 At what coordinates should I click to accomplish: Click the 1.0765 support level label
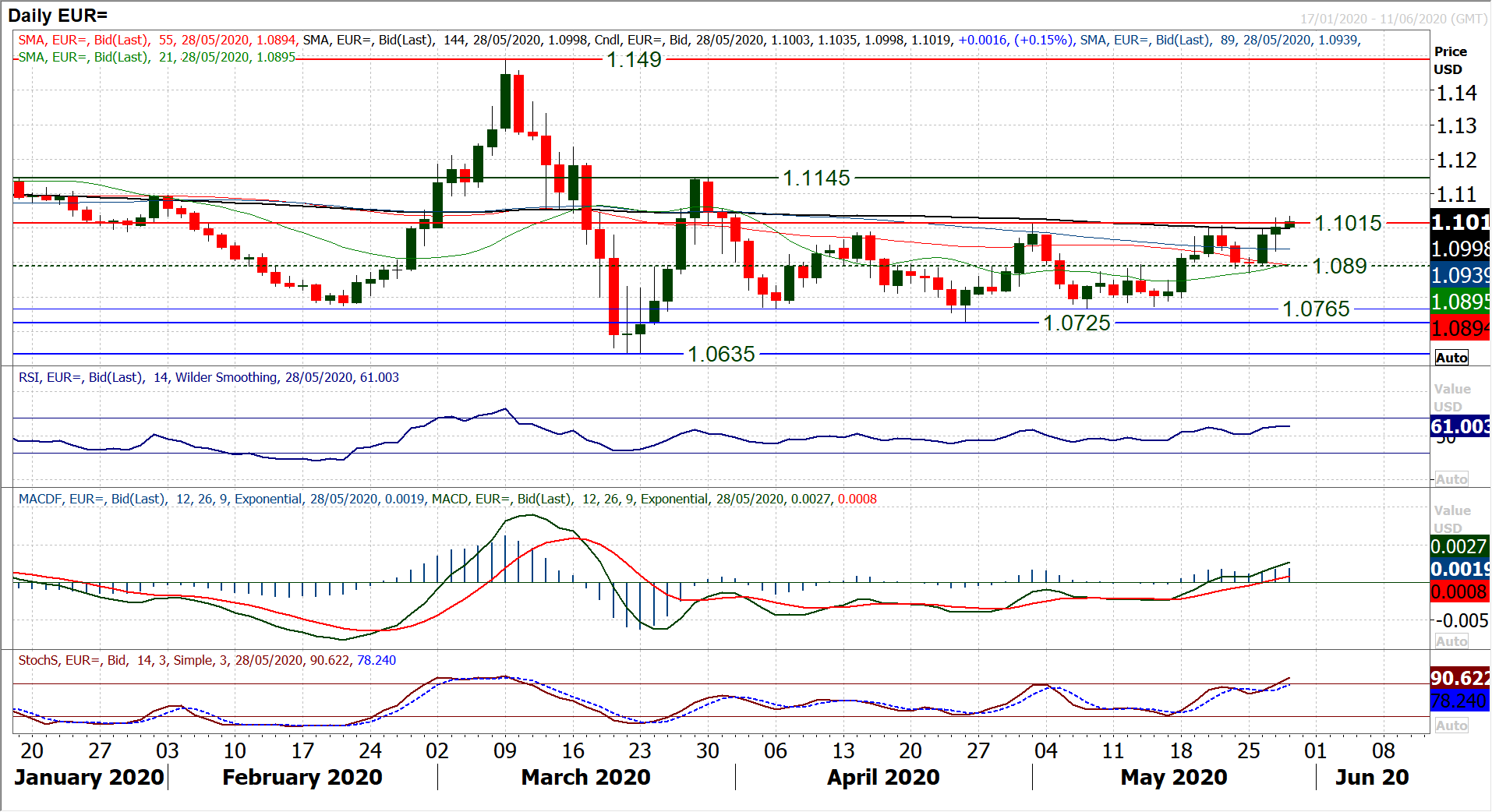(x=1316, y=309)
